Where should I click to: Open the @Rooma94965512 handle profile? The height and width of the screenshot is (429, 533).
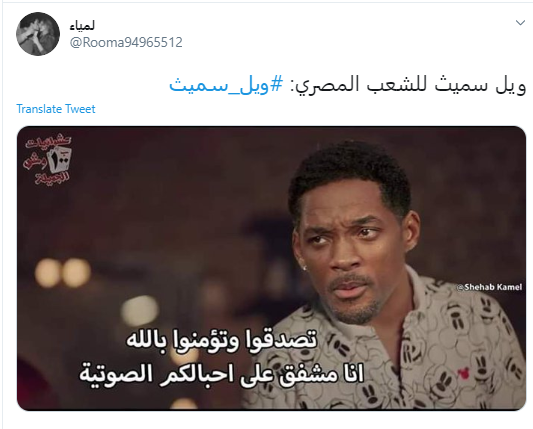click(x=126, y=42)
